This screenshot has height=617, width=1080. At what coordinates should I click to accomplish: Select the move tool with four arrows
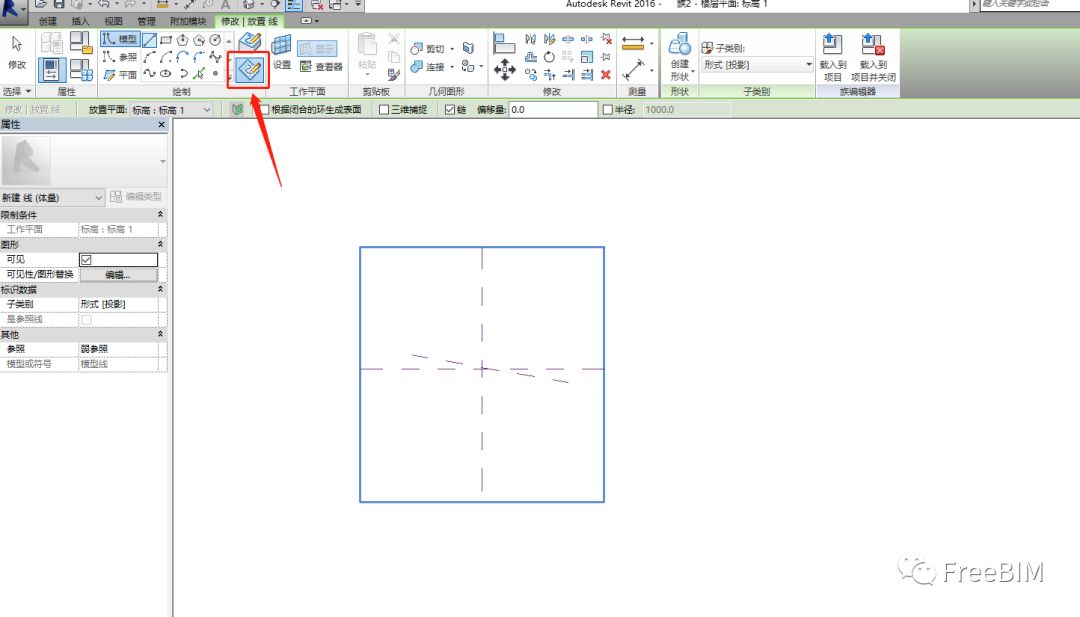click(505, 70)
